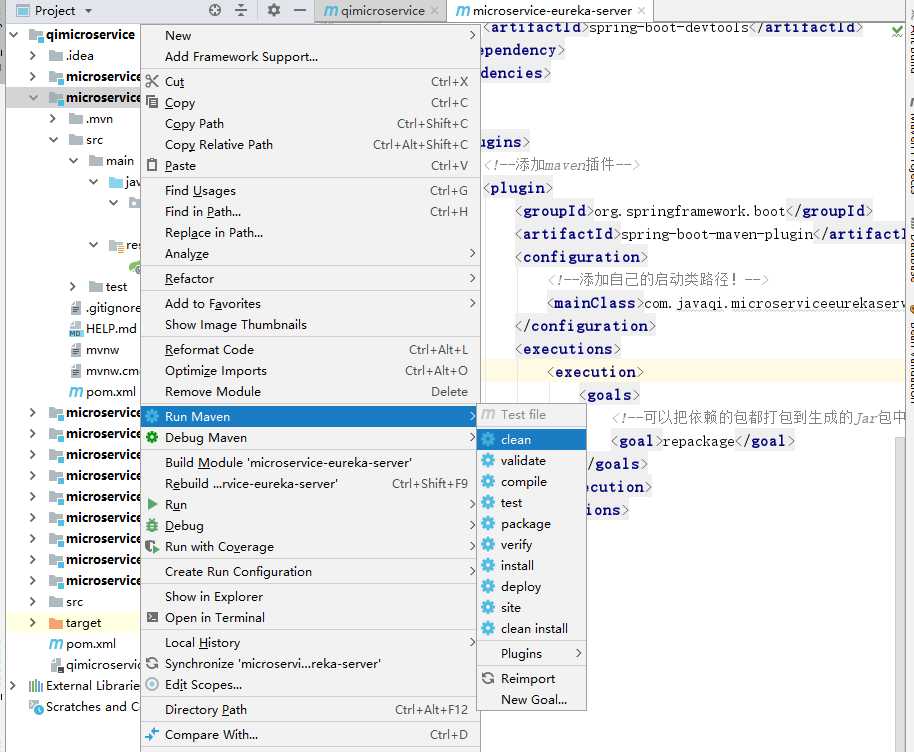Choose Optimize Imports
The height and width of the screenshot is (752, 914).
point(311,370)
